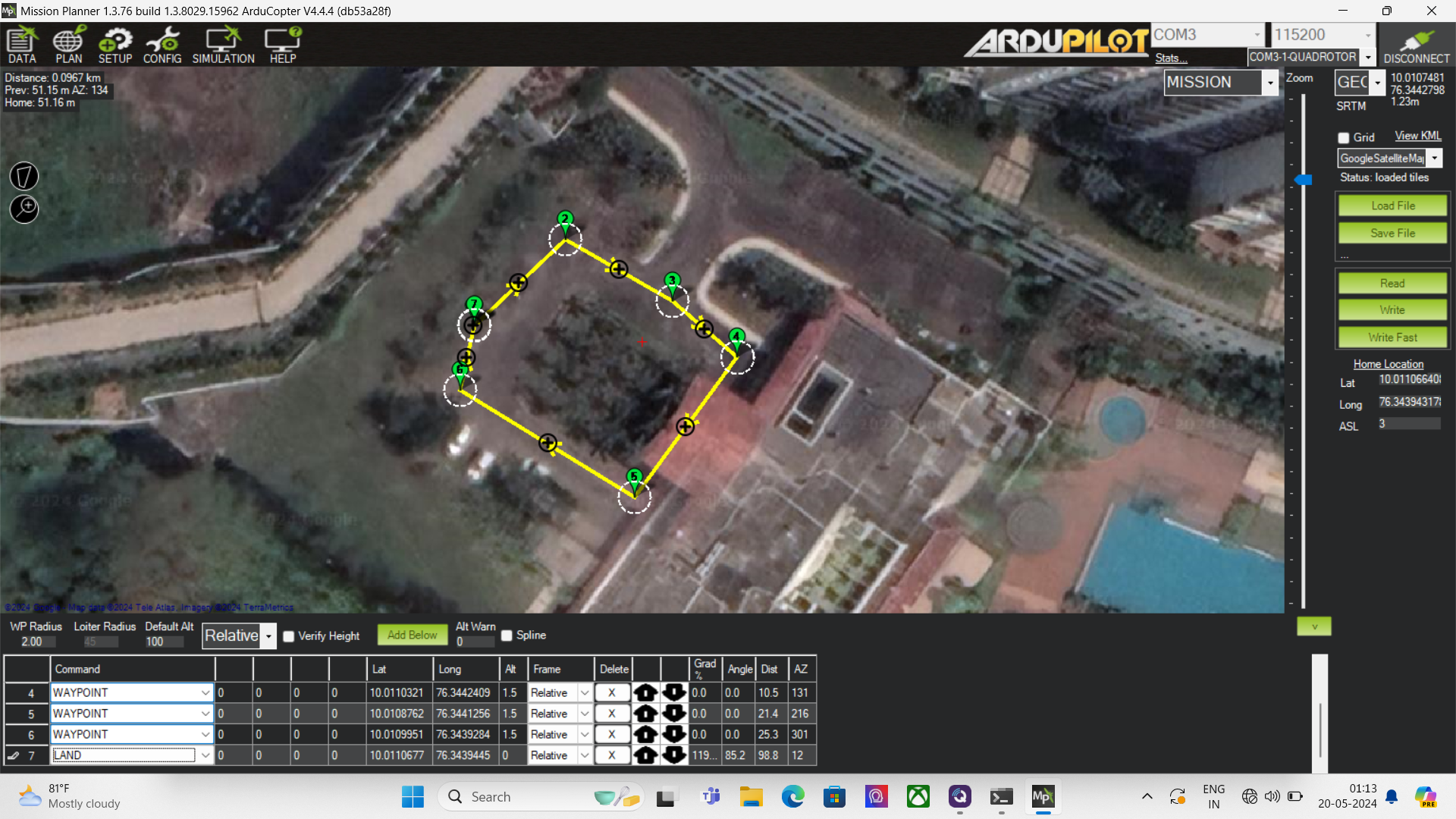Image resolution: width=1456 pixels, height=819 pixels.
Task: Move waypoint 6 row down
Action: tap(673, 734)
